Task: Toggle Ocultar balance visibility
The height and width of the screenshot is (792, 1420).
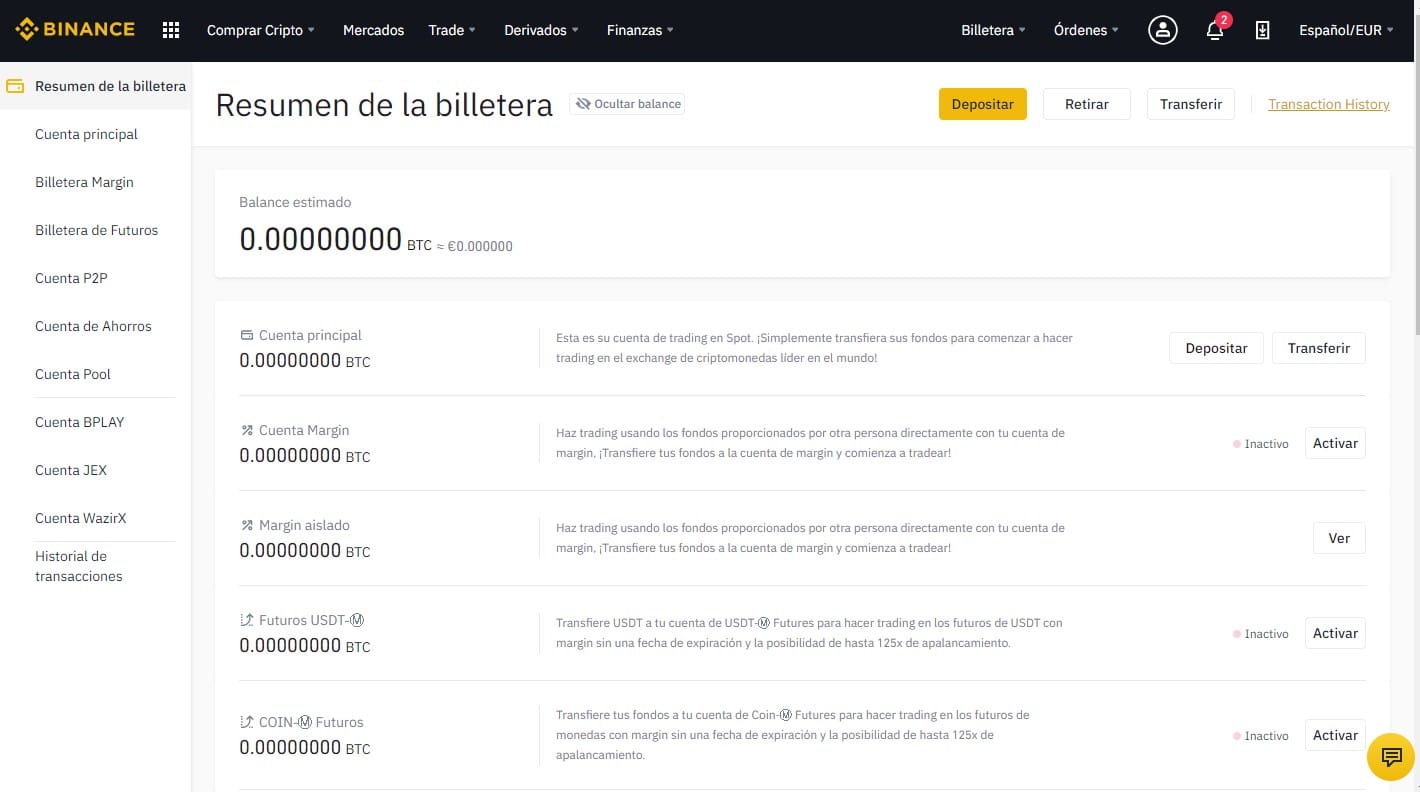Action: click(x=627, y=104)
